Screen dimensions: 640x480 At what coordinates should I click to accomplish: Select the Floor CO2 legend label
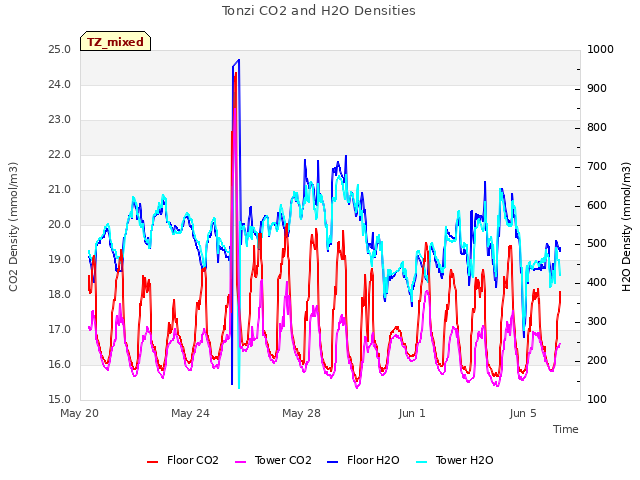193,460
